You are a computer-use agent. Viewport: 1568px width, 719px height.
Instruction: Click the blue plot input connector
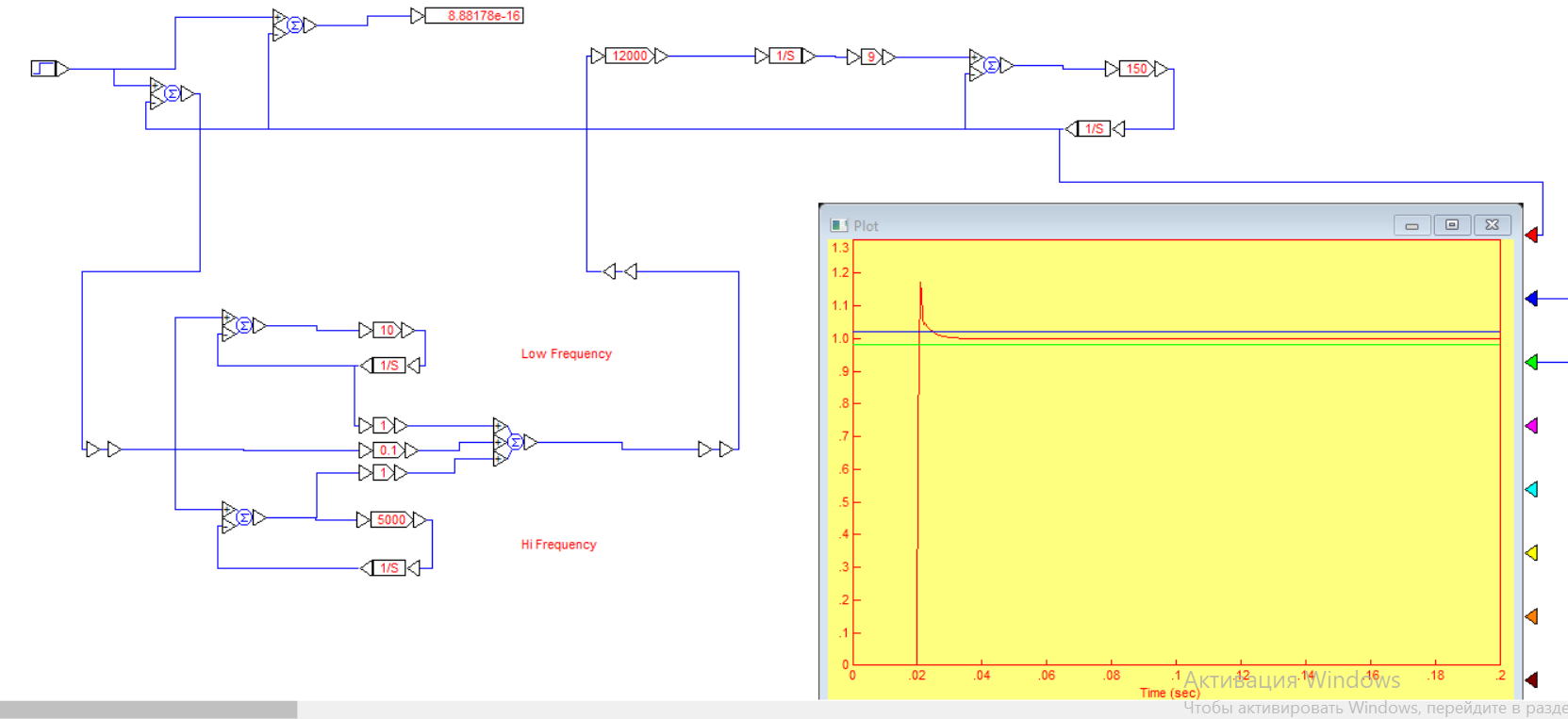coord(1531,299)
